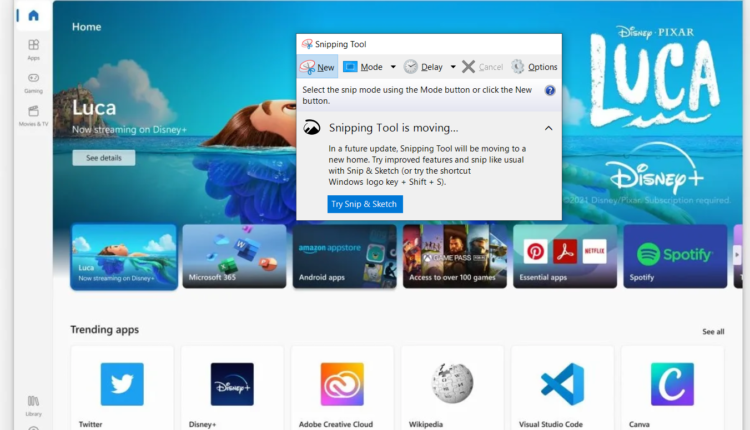Screen dimensions: 750x430
Task: Open the Library in sidebar
Action: click(x=33, y=403)
